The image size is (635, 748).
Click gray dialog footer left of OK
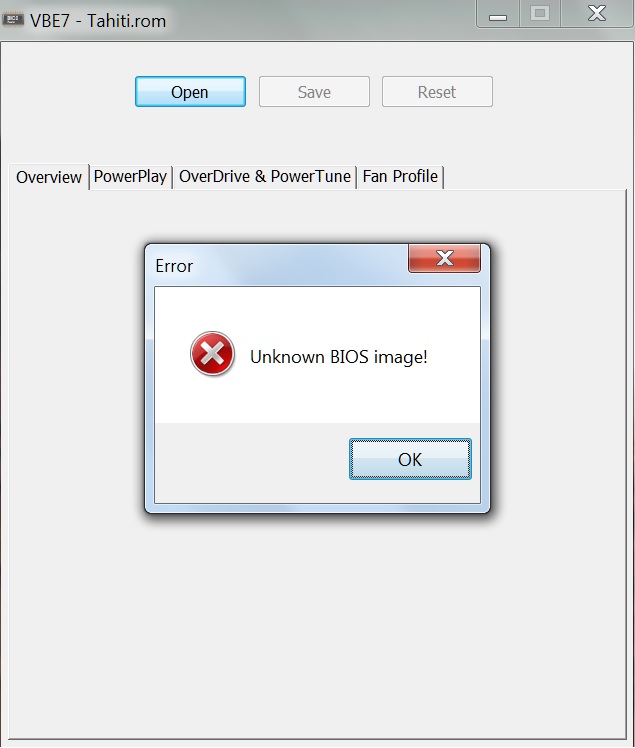252,462
